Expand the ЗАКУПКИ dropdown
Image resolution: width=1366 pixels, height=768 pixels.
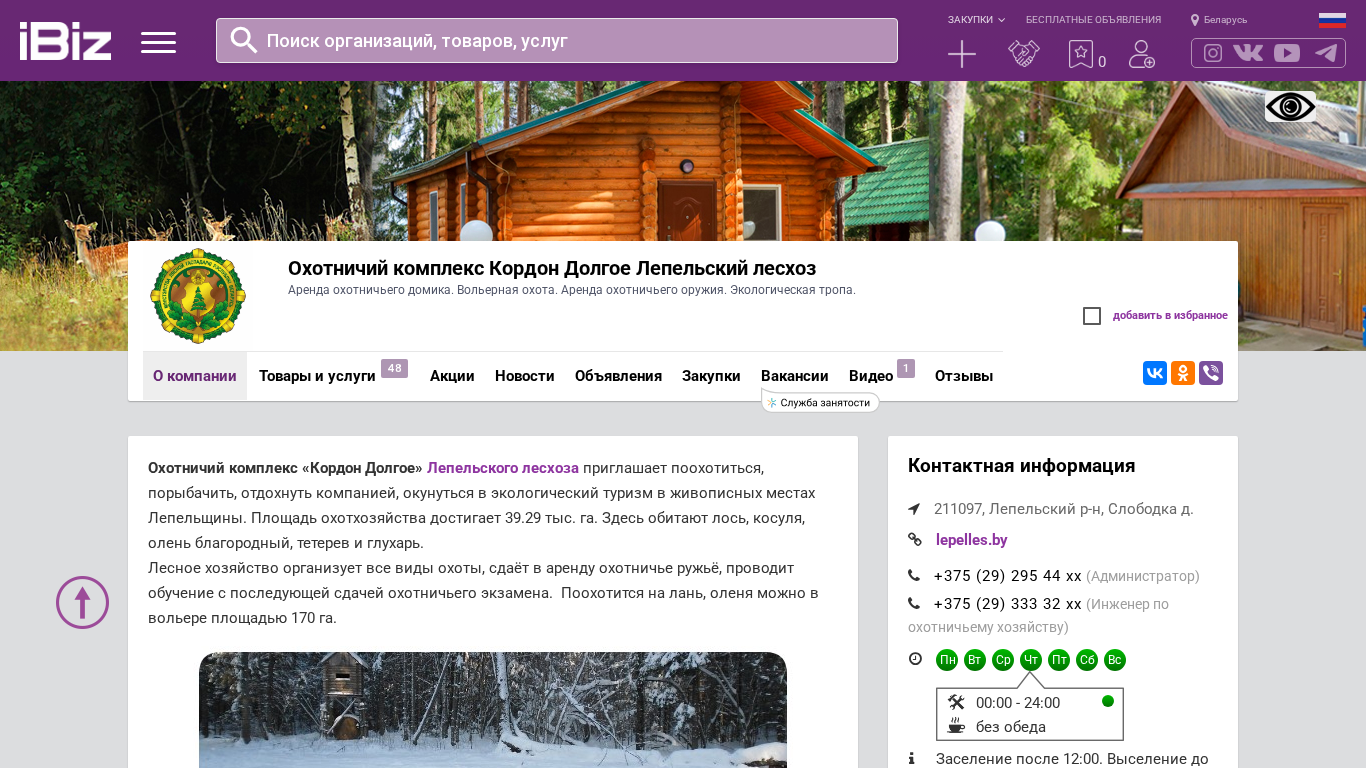point(976,20)
